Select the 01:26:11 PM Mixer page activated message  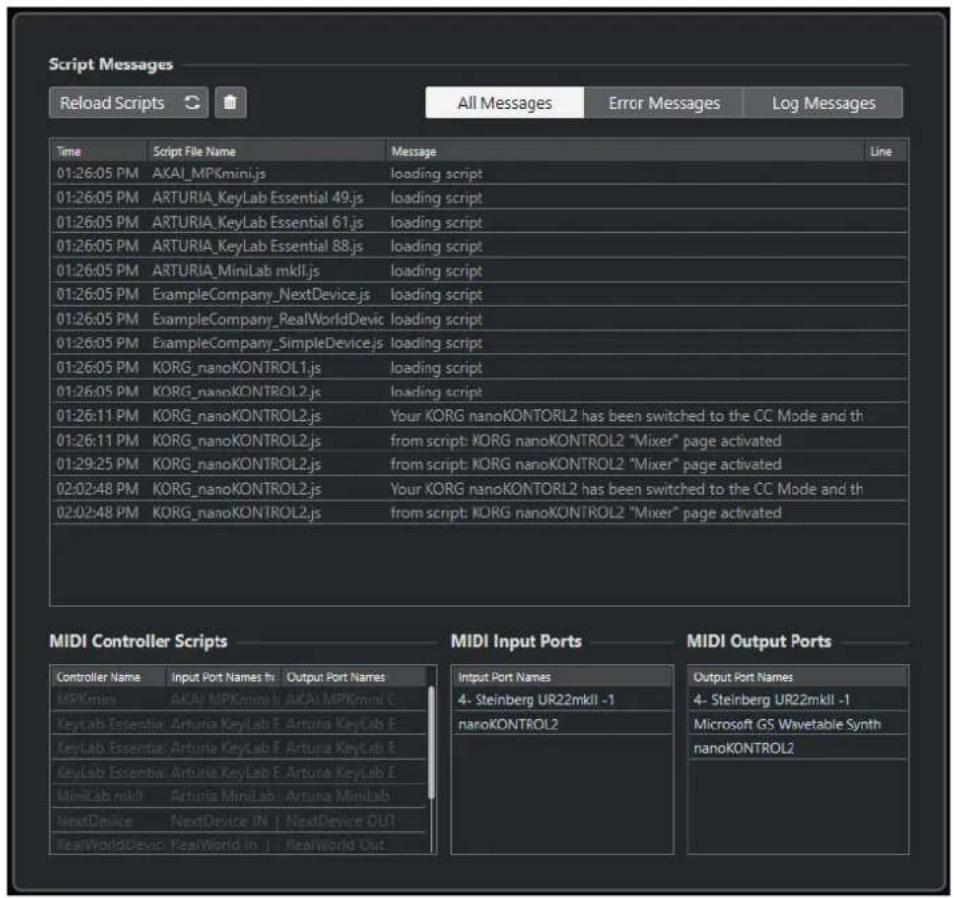click(479, 440)
